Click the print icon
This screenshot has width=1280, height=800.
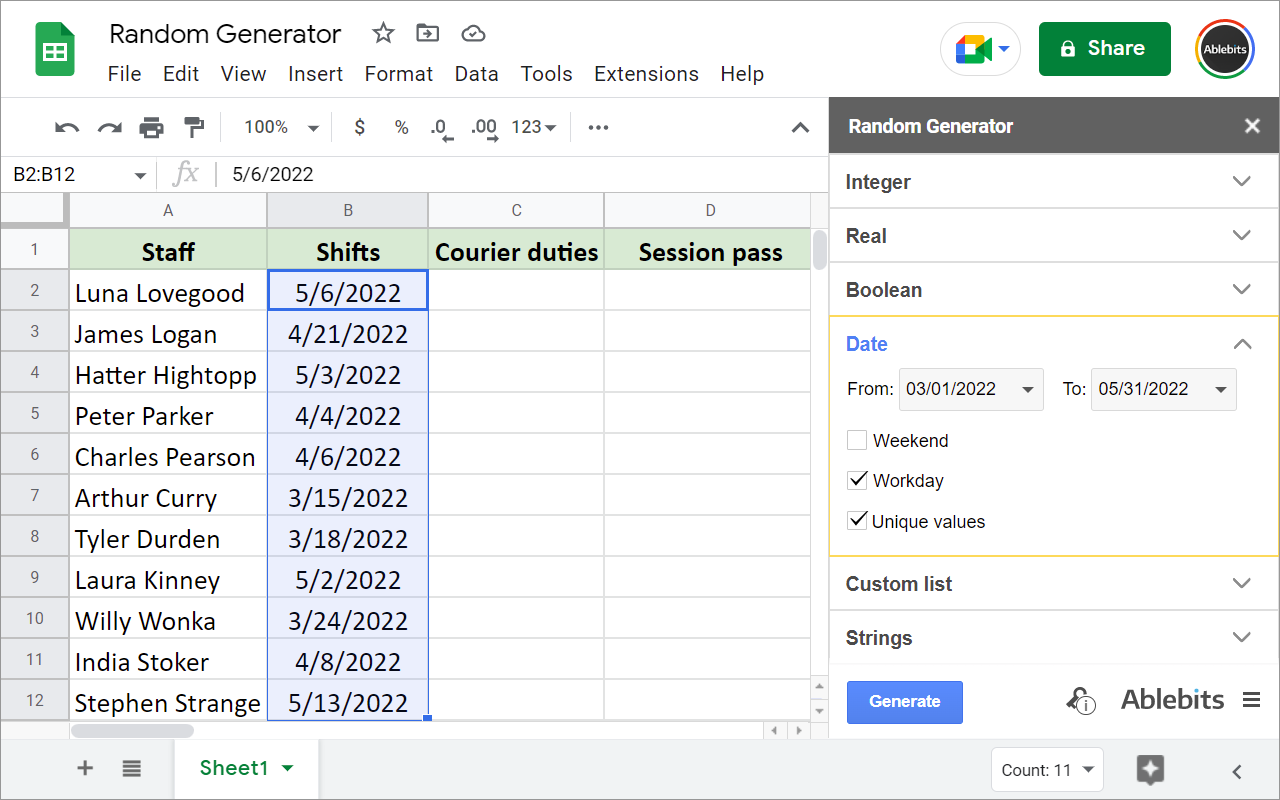(151, 127)
